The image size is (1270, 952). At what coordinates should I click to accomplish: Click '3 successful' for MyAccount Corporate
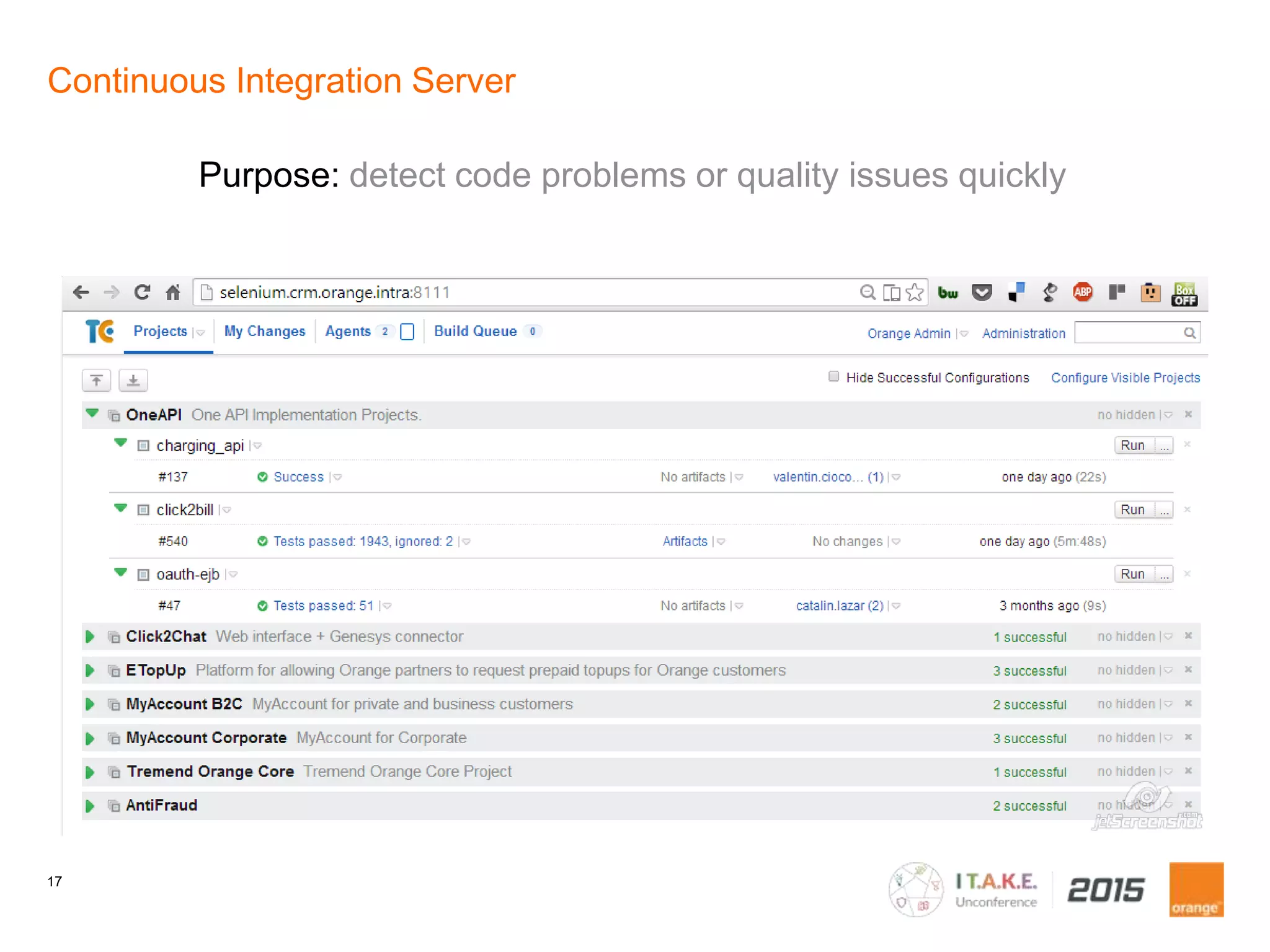pos(1029,738)
